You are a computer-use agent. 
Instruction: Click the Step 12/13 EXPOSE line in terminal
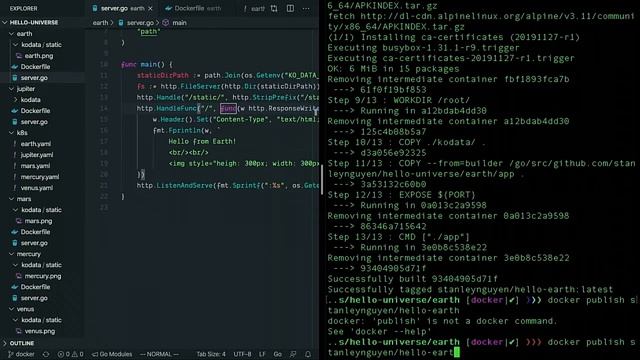(401, 195)
